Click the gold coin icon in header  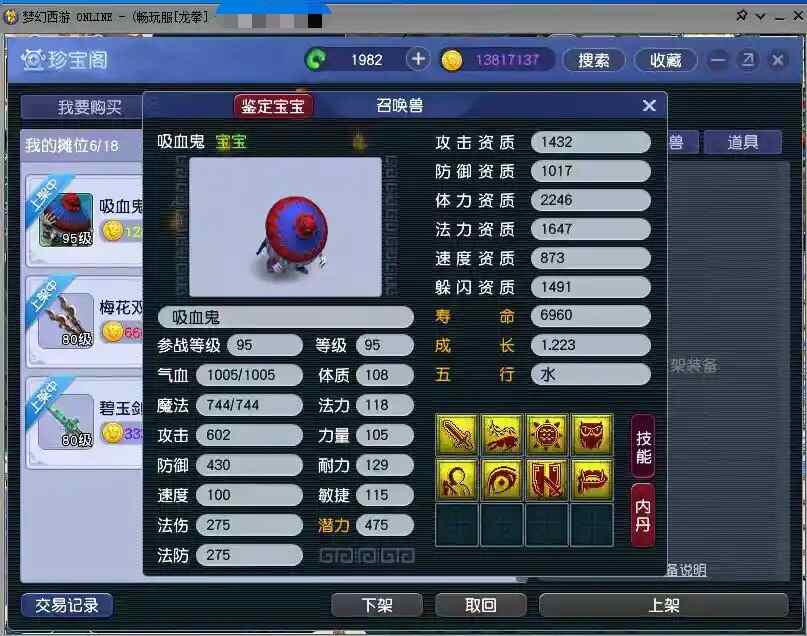point(452,60)
